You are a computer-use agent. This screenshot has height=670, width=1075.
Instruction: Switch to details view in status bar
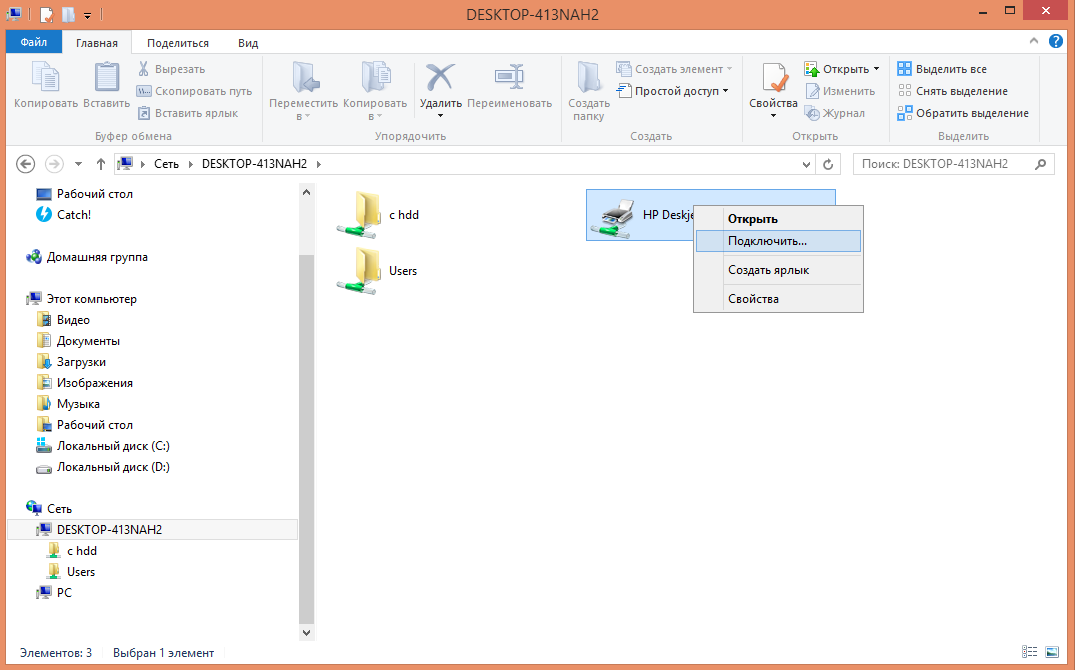click(x=1029, y=652)
